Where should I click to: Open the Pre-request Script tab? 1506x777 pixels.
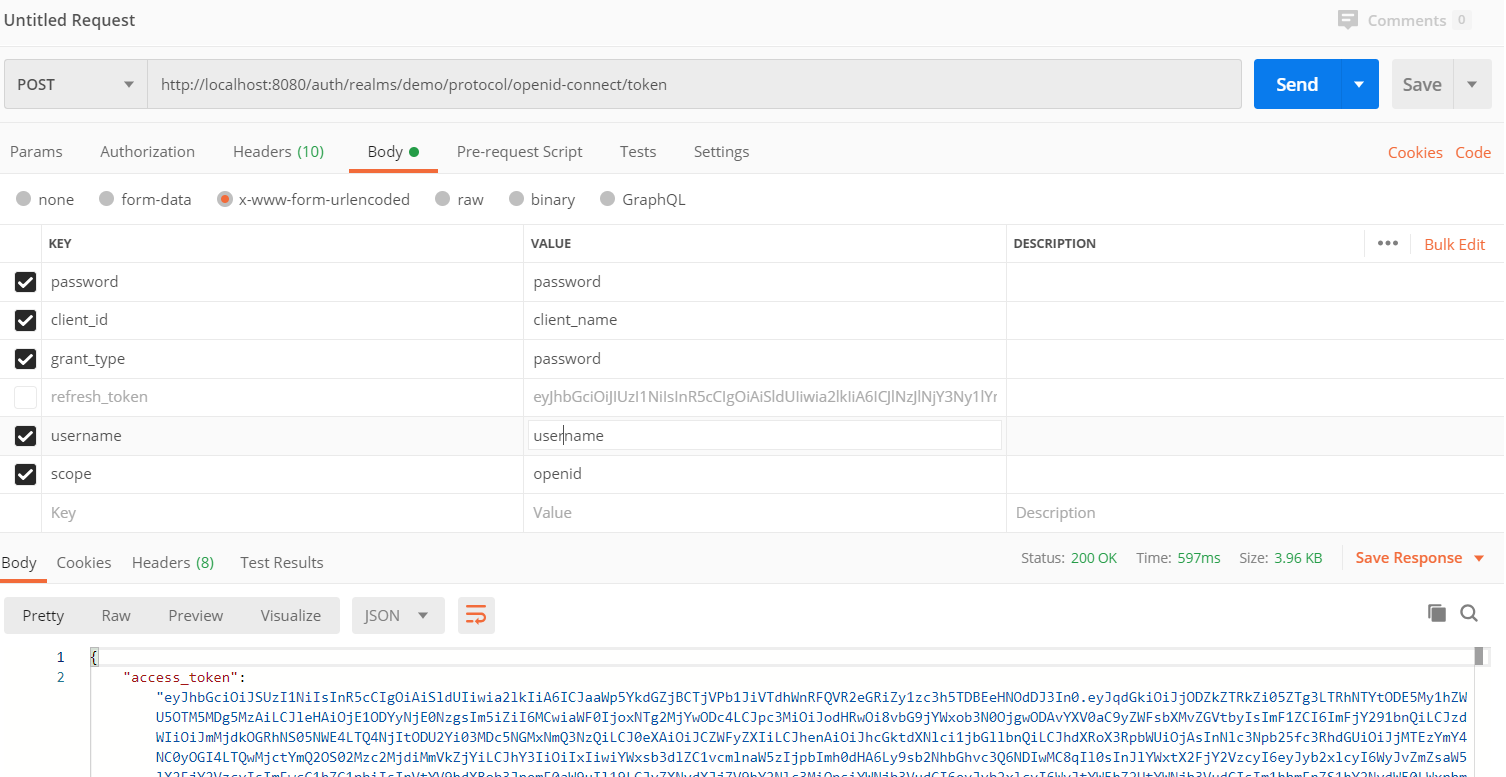point(520,152)
